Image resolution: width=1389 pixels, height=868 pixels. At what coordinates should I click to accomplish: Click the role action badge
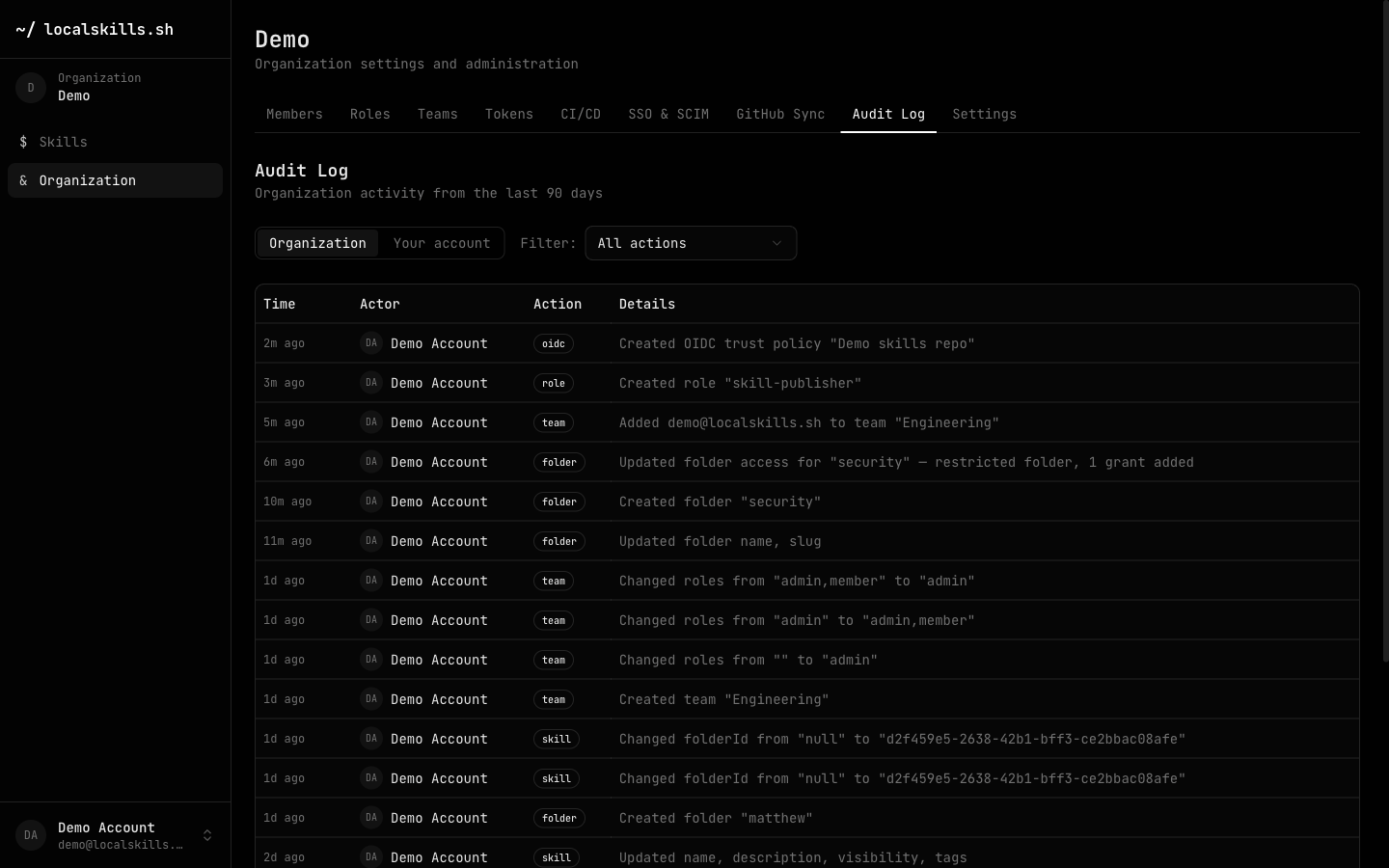tap(554, 383)
